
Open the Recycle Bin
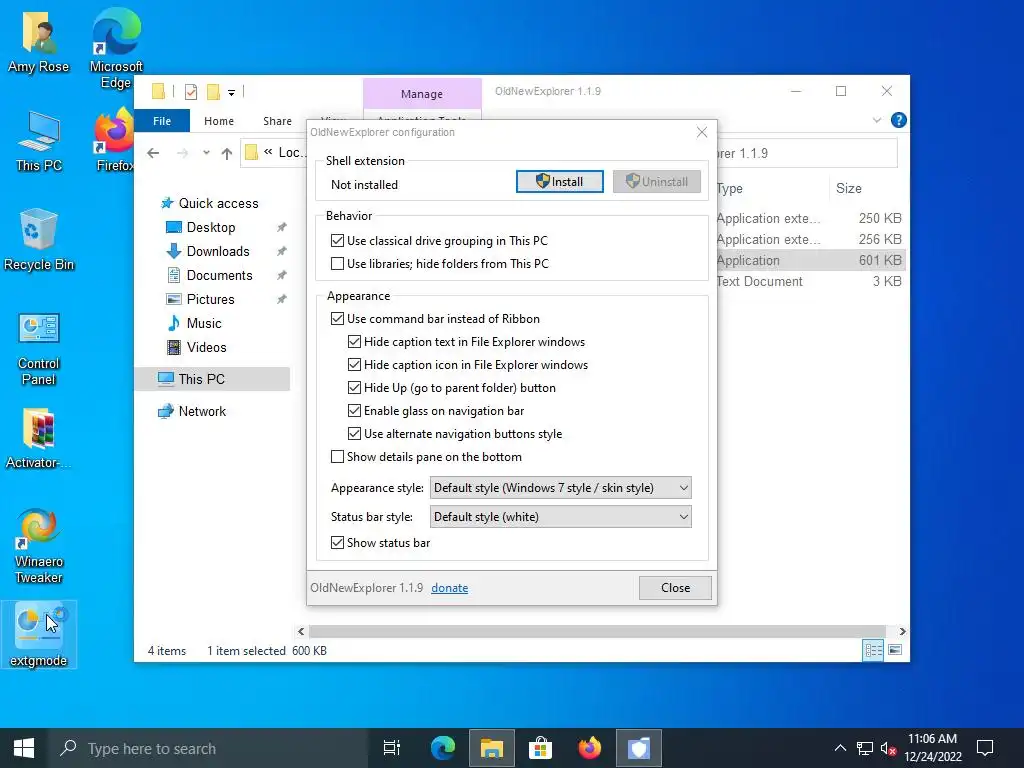[x=39, y=240]
